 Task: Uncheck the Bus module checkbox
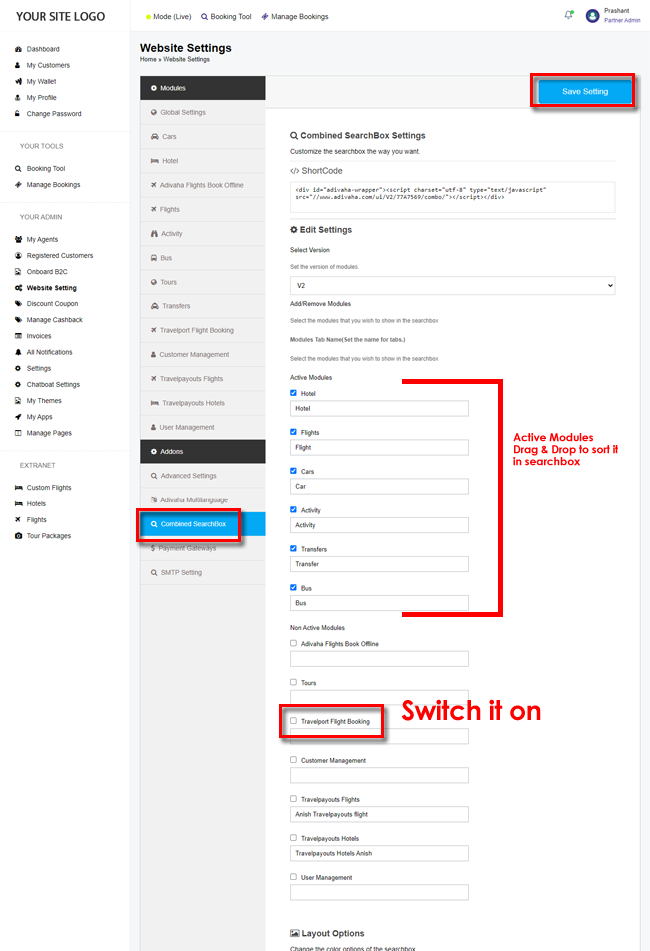click(x=293, y=587)
